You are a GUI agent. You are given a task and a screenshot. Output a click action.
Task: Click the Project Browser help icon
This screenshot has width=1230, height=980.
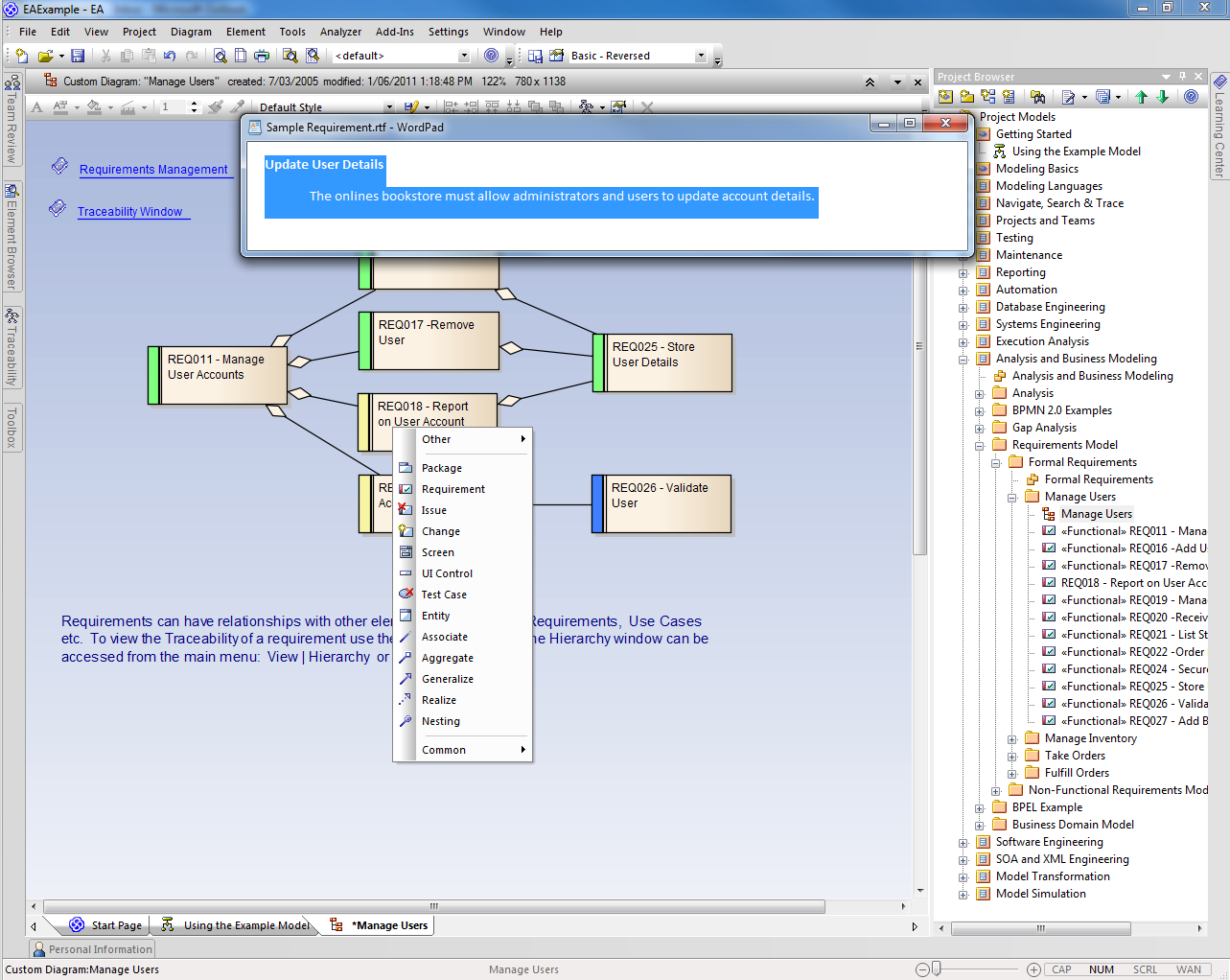coord(1191,97)
